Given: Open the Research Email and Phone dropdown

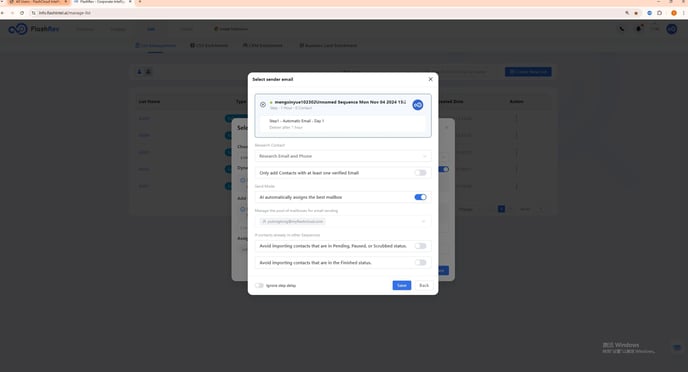Looking at the screenshot, I should click(x=343, y=156).
